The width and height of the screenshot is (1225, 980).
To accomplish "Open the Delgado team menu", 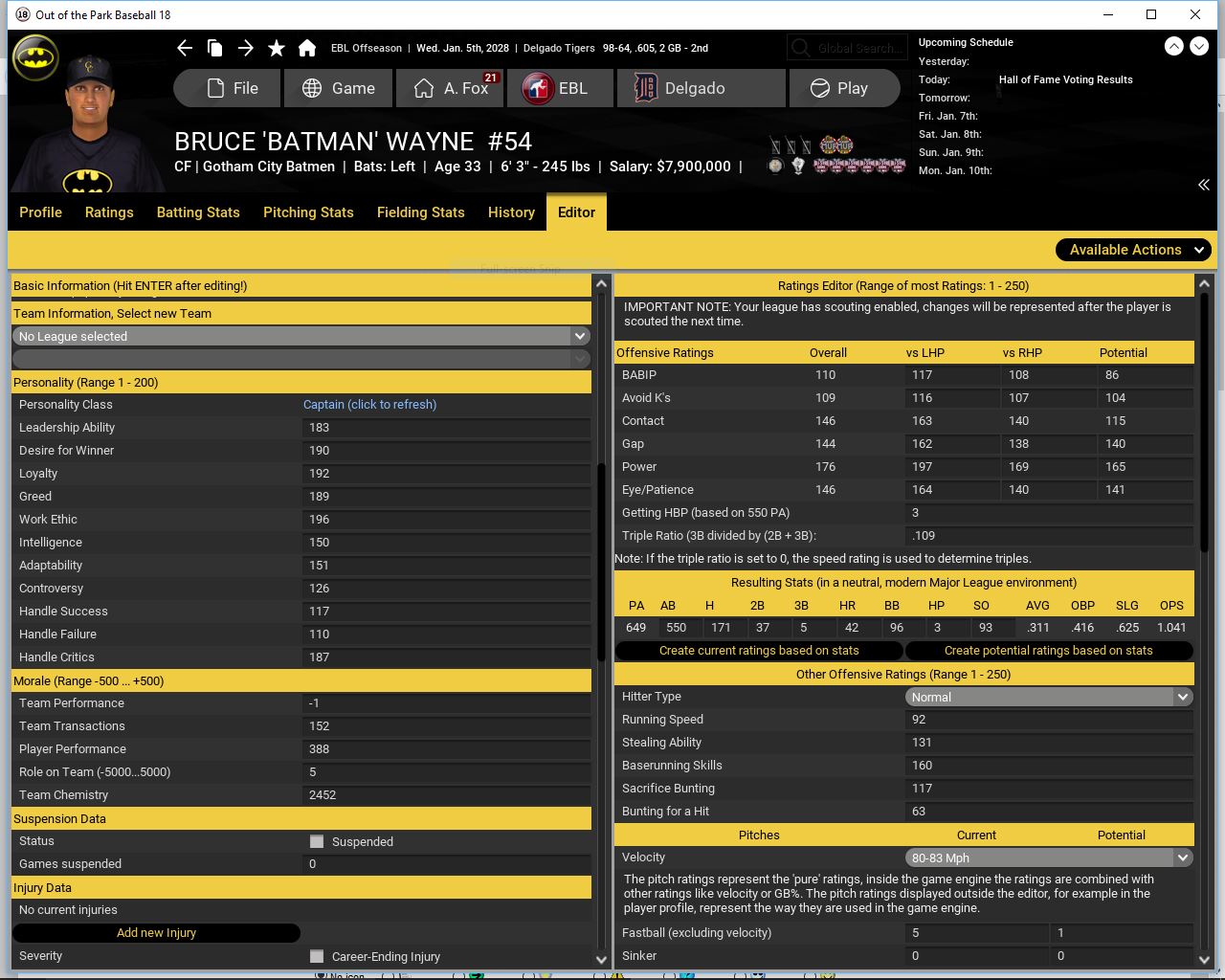I will 701,88.
